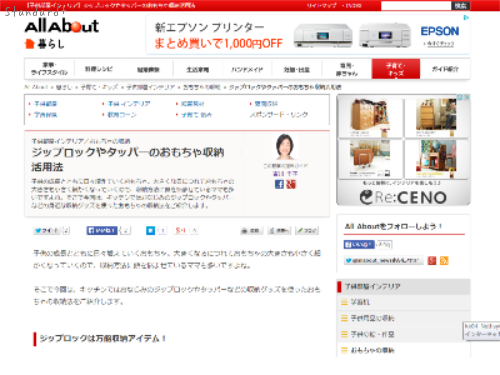Screen dimensions: 500x375
Task: Select the 生活家電 navigation tab
Action: click(197, 69)
